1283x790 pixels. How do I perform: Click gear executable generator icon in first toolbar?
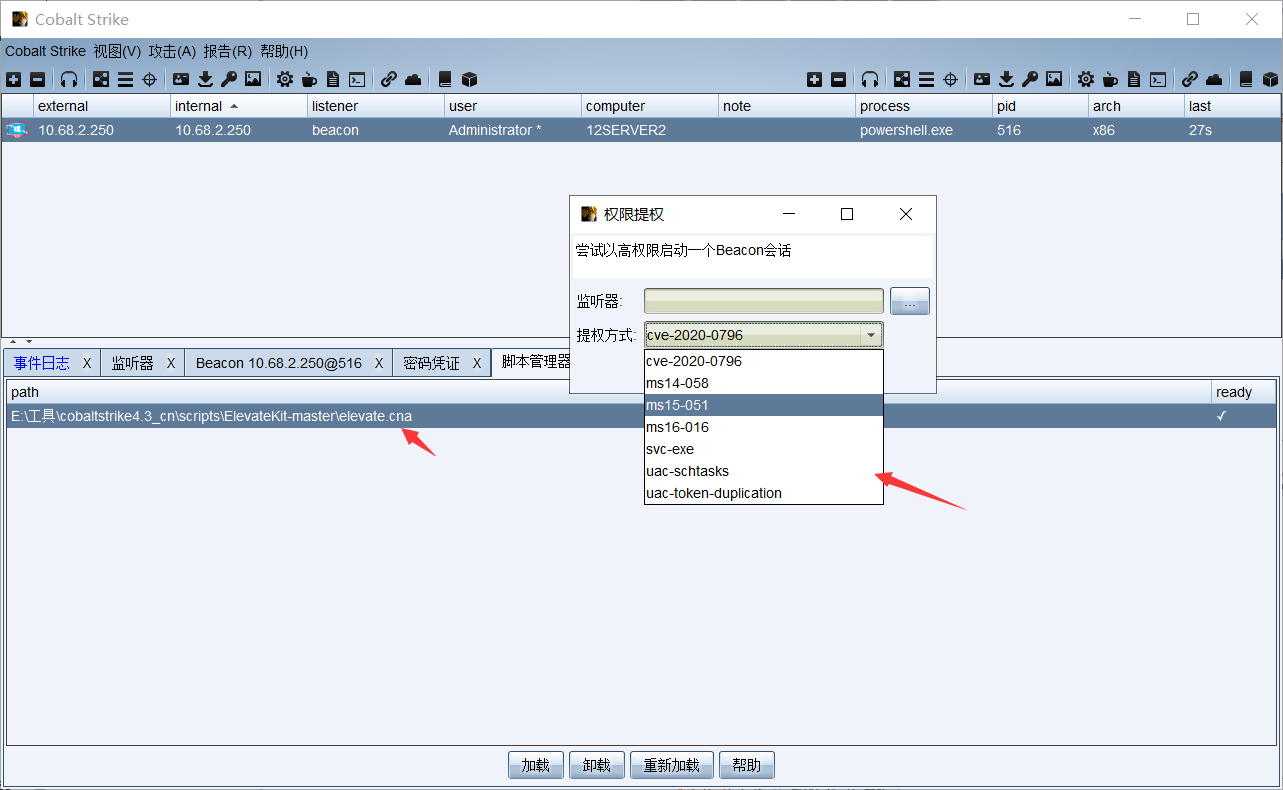(x=285, y=79)
